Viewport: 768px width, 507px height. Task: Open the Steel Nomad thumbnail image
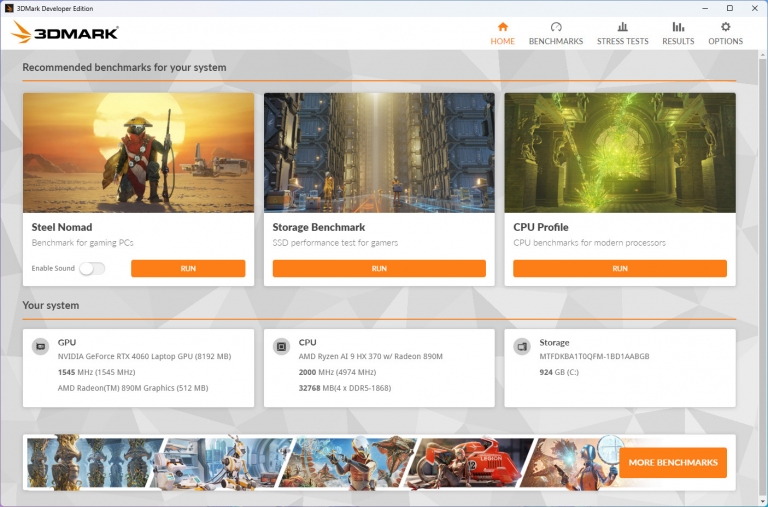tap(139, 153)
